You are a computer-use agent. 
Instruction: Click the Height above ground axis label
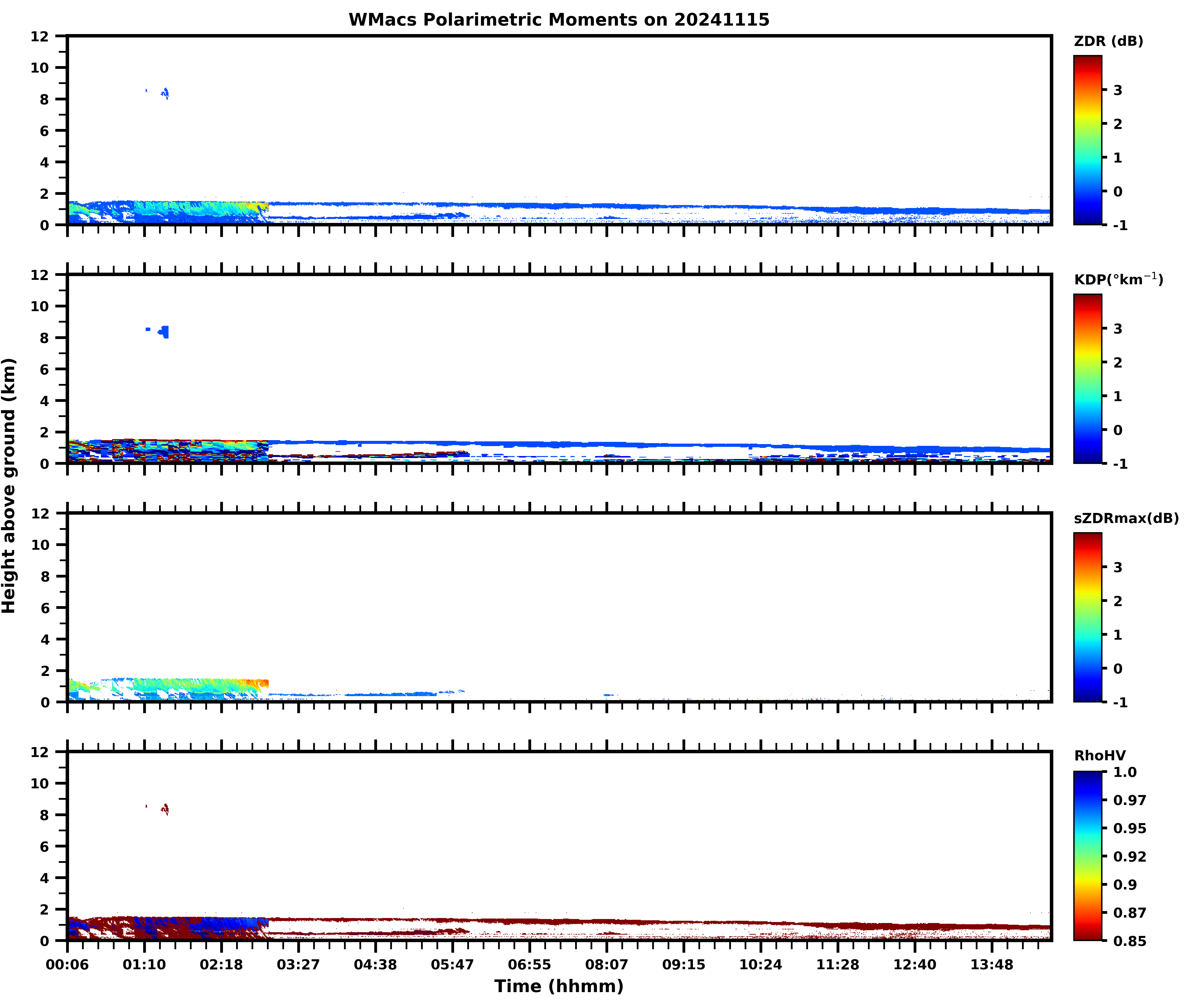(x=9, y=486)
